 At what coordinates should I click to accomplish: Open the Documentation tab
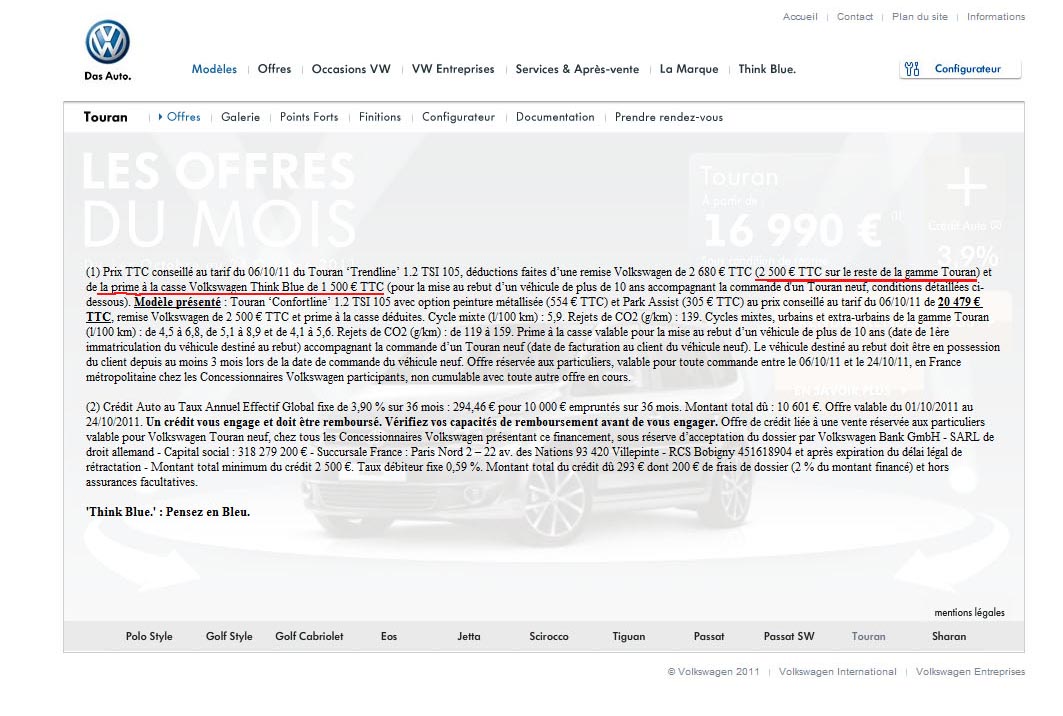[x=555, y=117]
